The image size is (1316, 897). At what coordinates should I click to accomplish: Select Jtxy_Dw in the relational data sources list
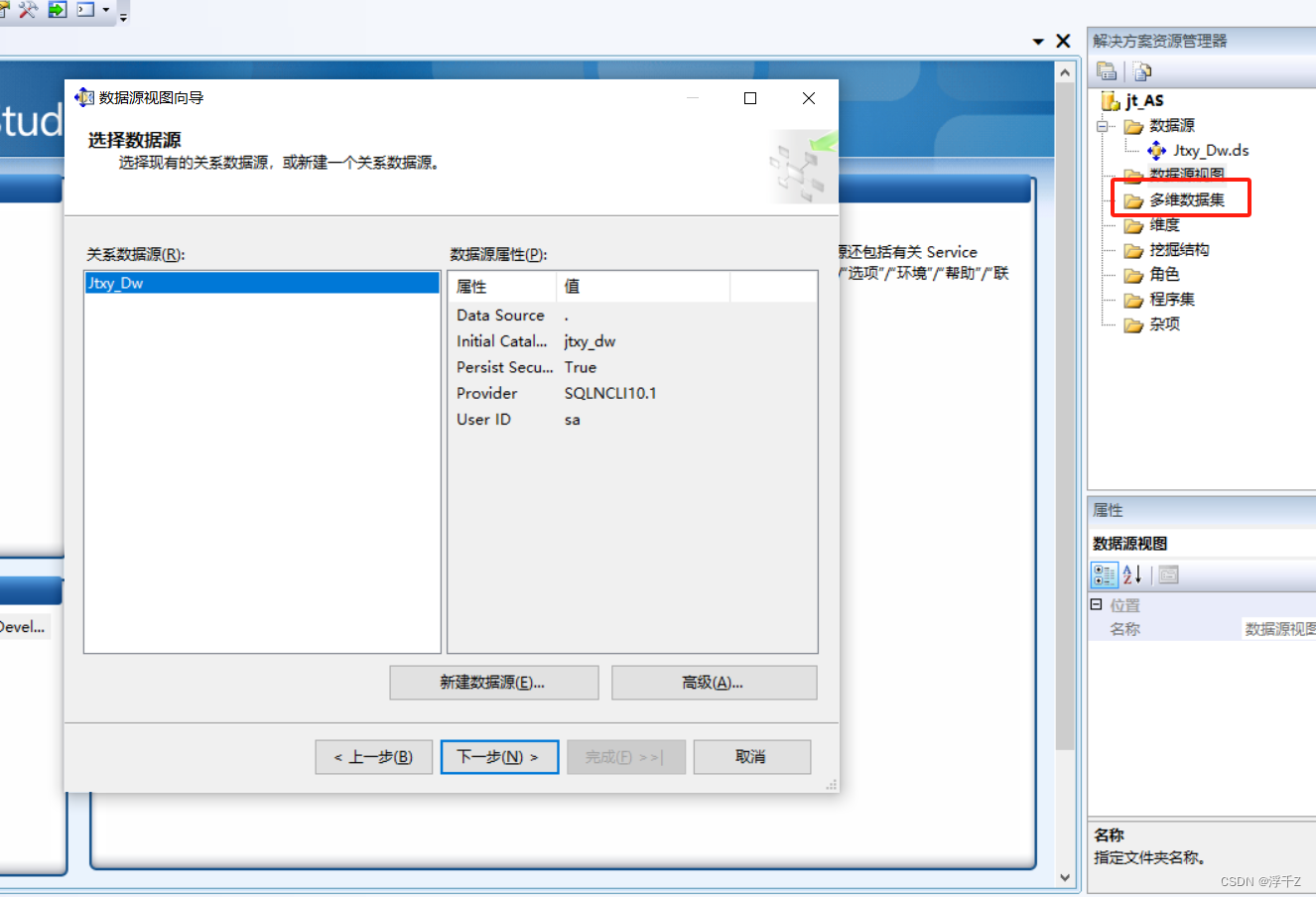(262, 283)
